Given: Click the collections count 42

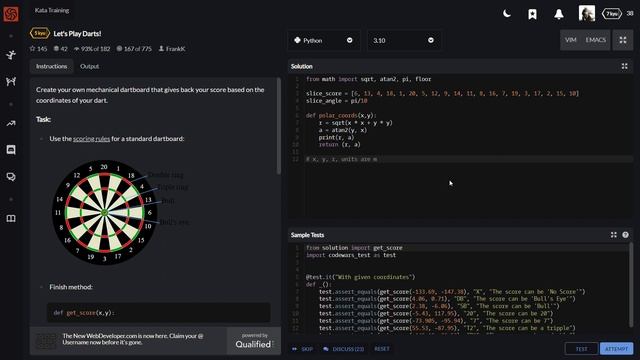Looking at the screenshot, I should 60,49.
